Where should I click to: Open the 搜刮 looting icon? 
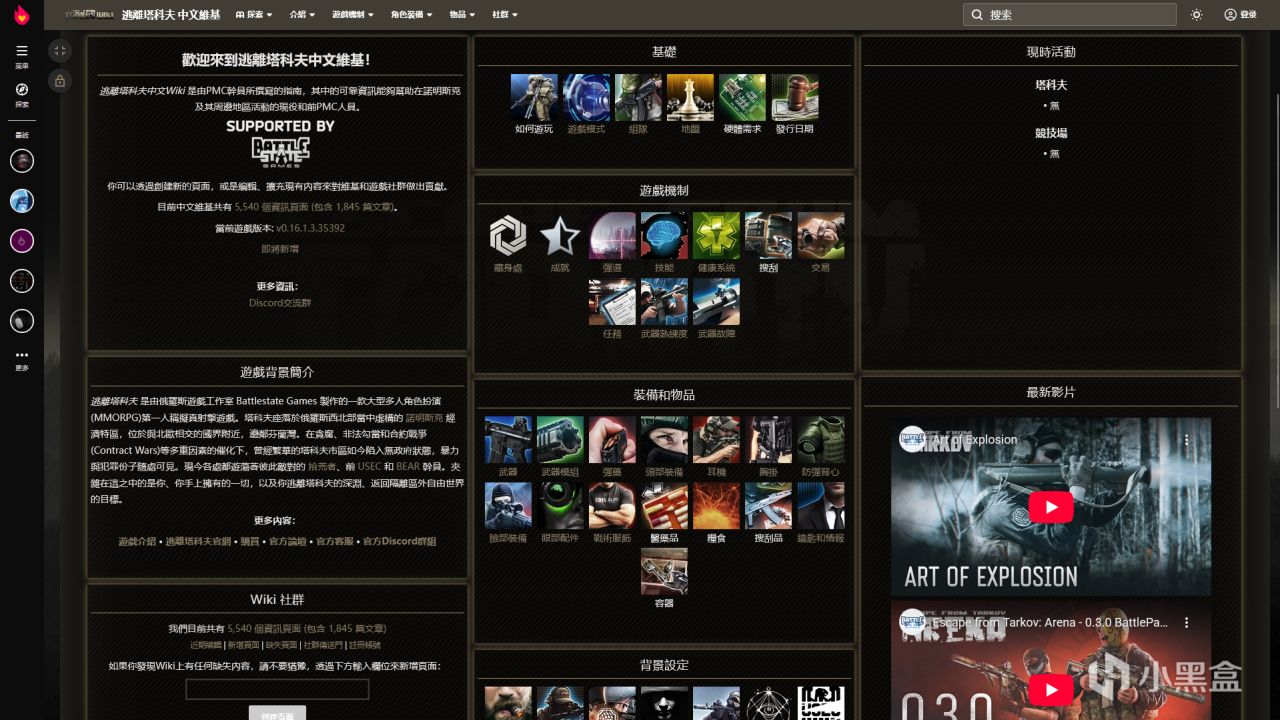point(768,236)
